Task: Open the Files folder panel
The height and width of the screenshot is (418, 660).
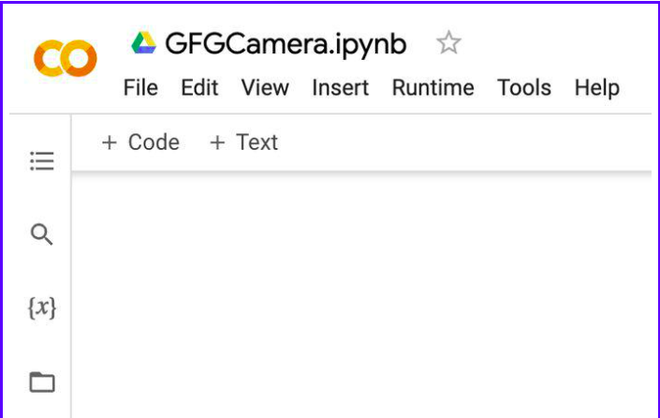Action: 41,382
